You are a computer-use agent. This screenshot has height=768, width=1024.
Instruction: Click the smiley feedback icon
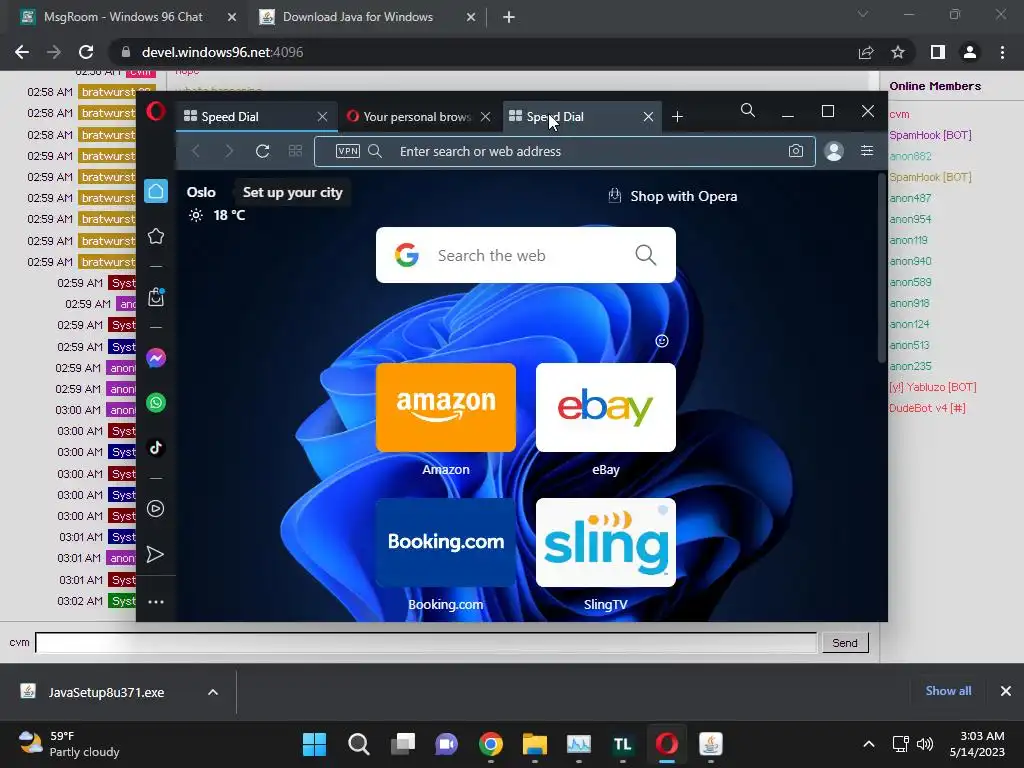tap(662, 341)
